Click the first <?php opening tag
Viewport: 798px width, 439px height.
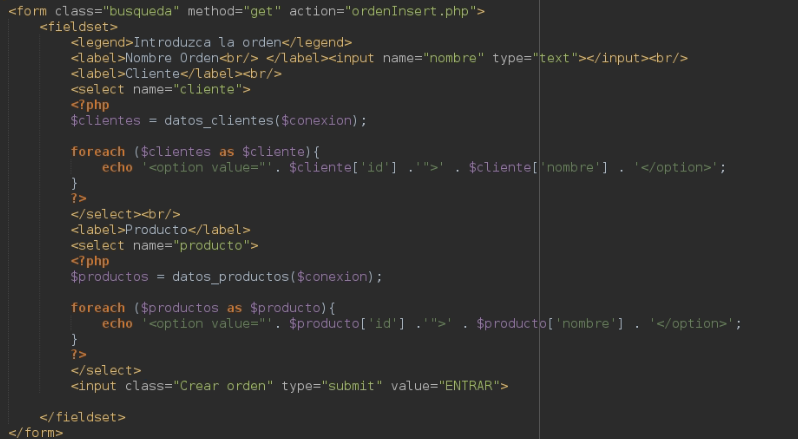click(90, 105)
